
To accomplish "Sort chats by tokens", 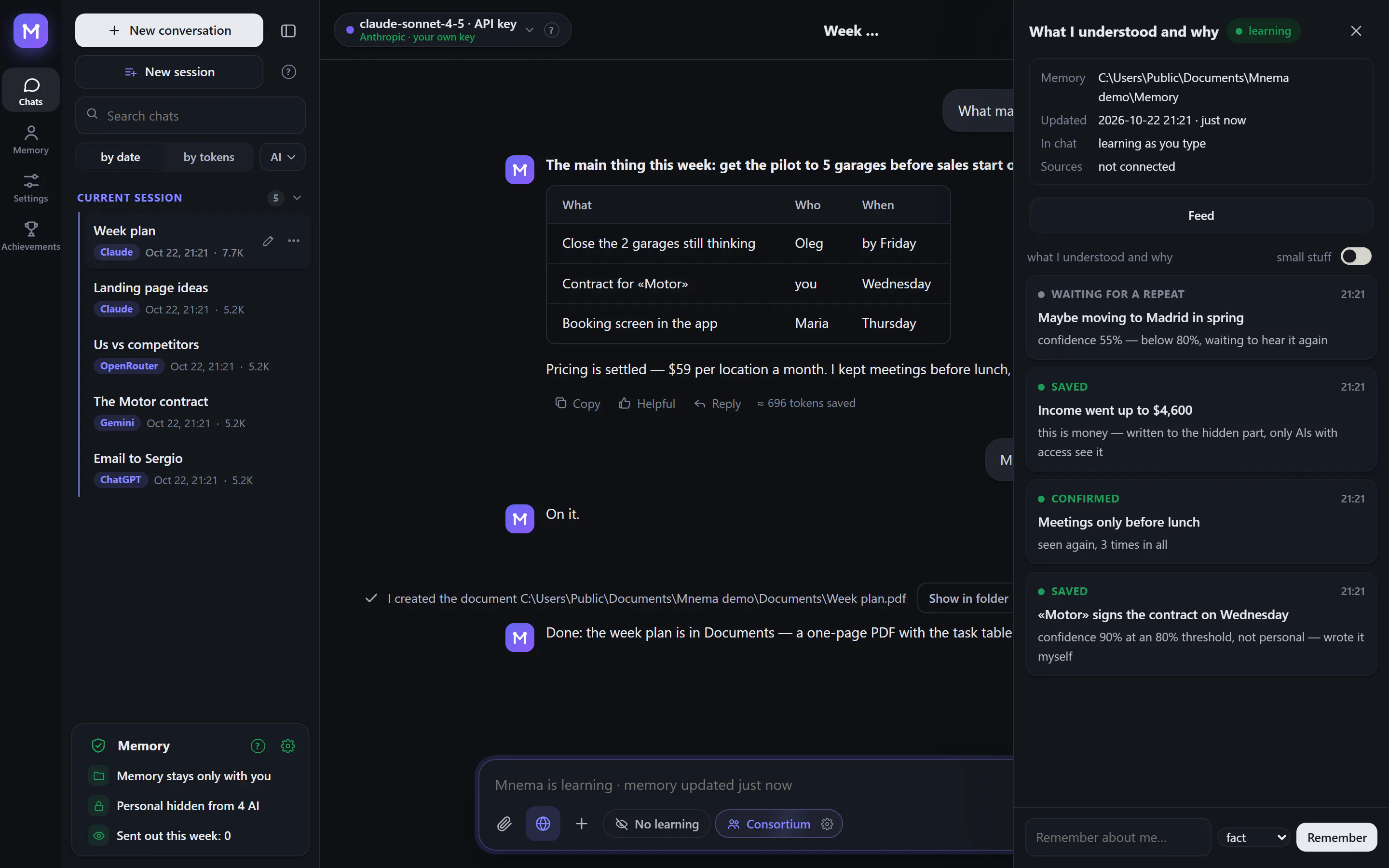I will [209, 157].
